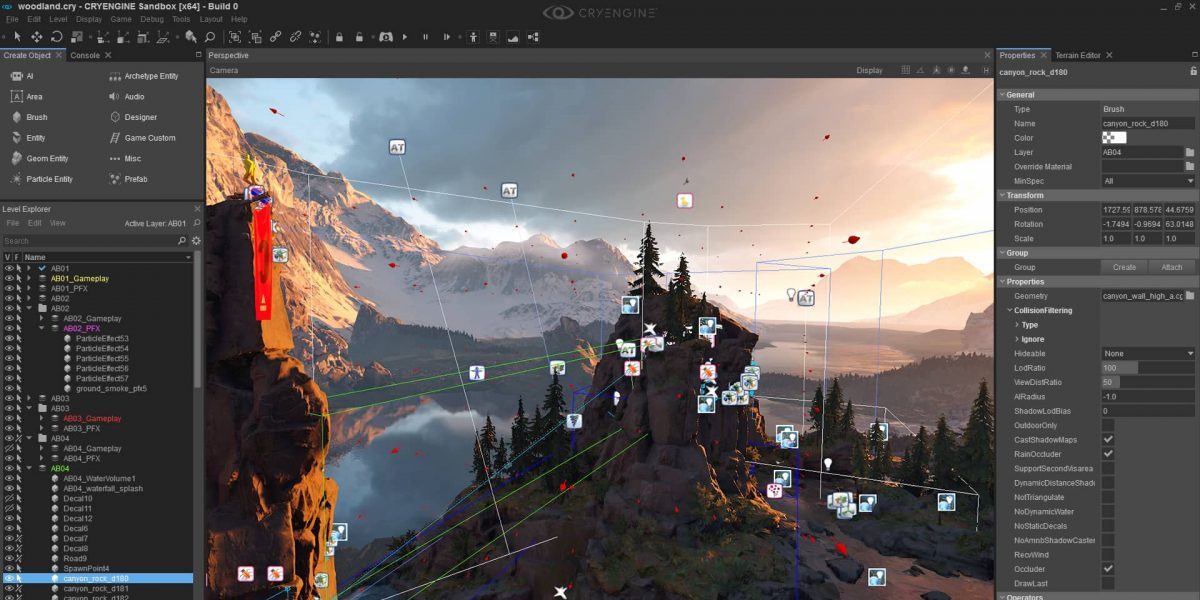Hide the canyon_rock_d180 layer visibility
Screen dimensions: 1200x600
point(8,578)
